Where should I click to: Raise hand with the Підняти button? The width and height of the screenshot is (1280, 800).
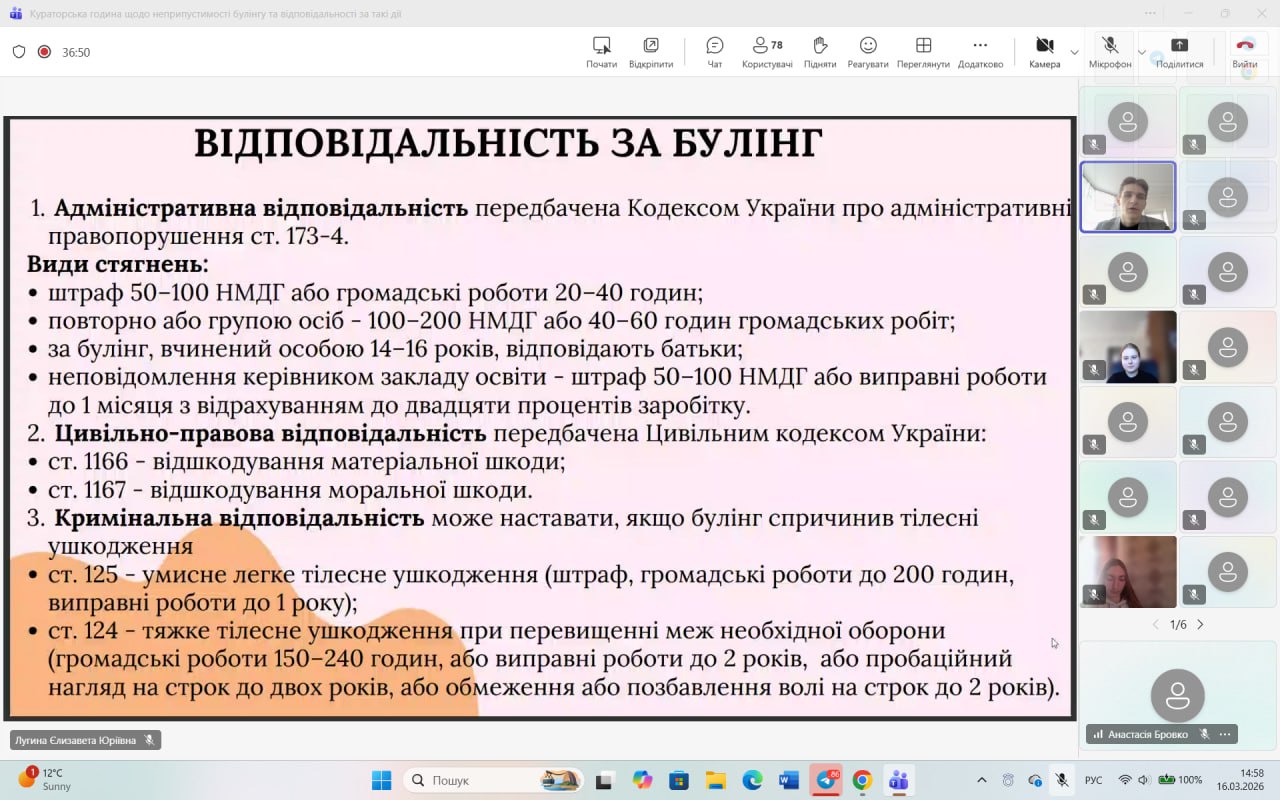(x=819, y=52)
